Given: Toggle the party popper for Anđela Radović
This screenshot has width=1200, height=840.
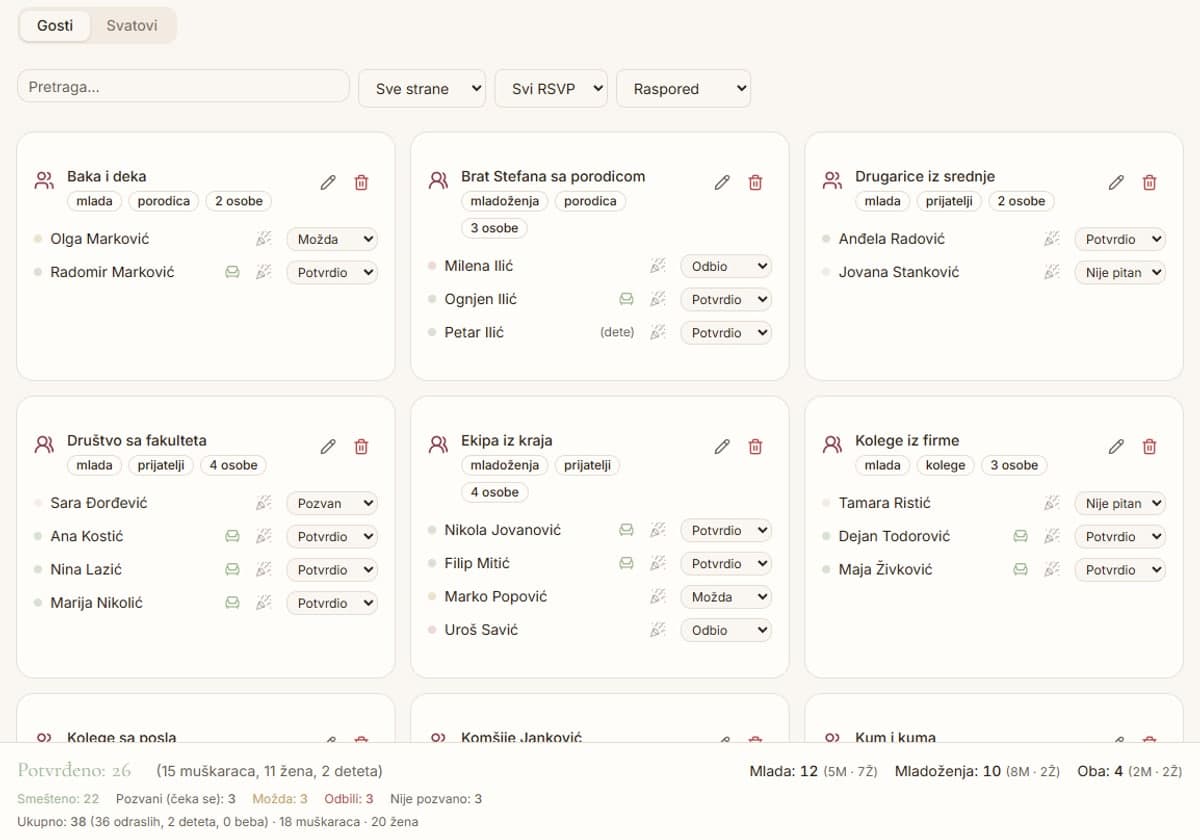Looking at the screenshot, I should tap(1051, 239).
